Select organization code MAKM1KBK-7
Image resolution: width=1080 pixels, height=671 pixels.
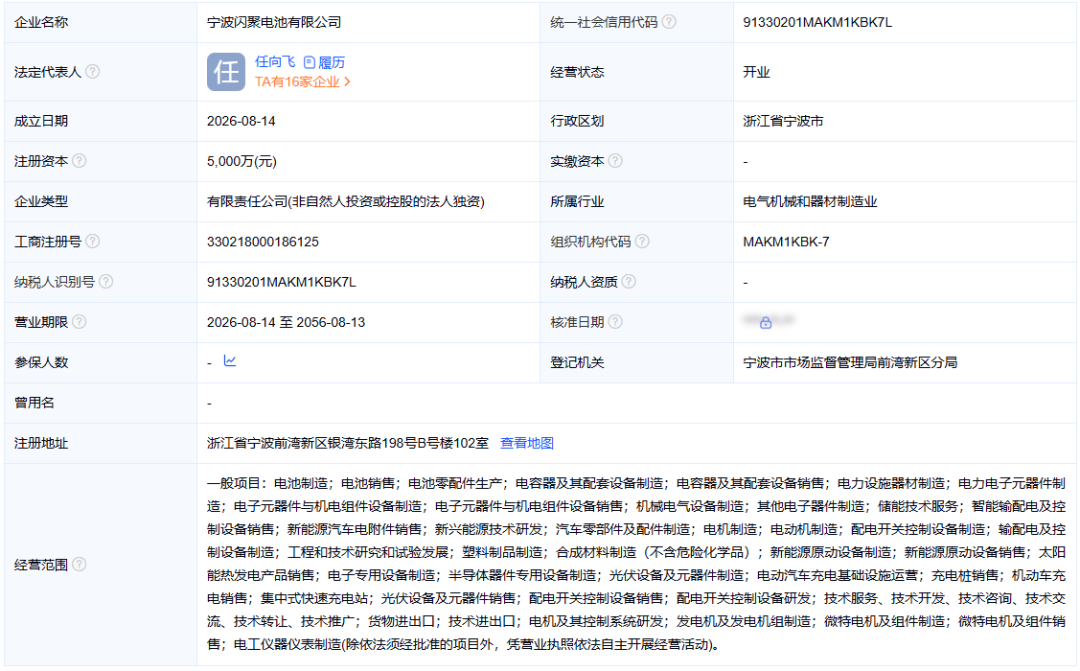786,242
